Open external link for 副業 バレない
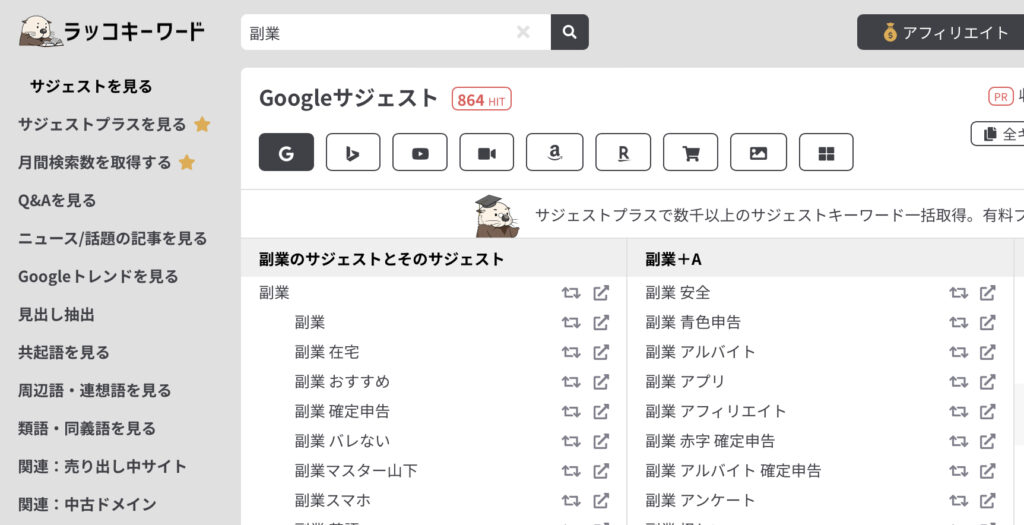The width and height of the screenshot is (1024, 525). coord(601,441)
